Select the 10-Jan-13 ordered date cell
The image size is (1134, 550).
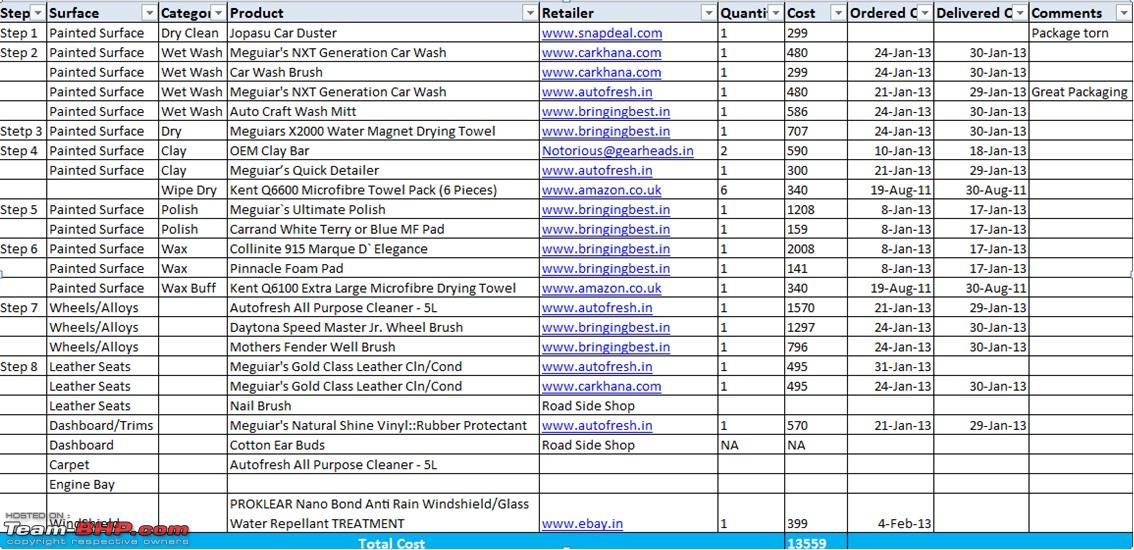(x=890, y=151)
